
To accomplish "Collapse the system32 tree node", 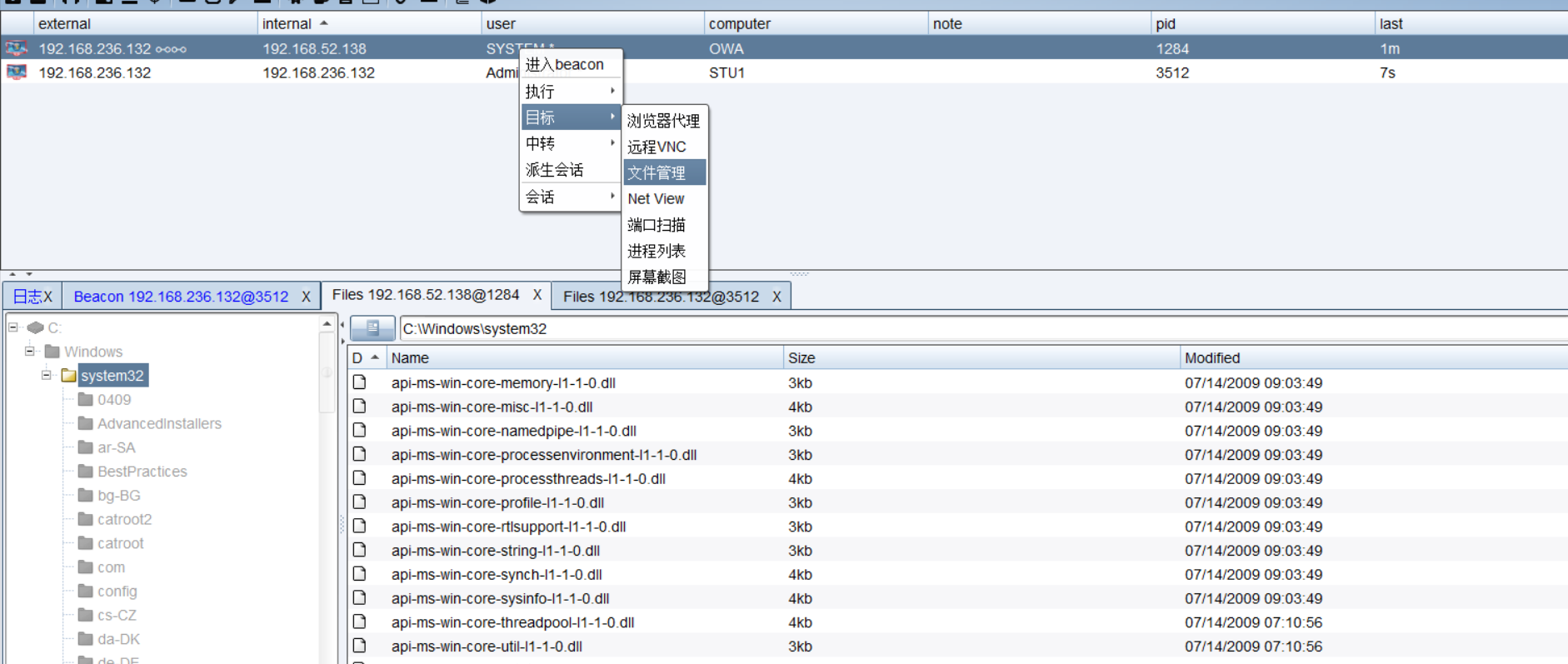I will pyautogui.click(x=47, y=375).
